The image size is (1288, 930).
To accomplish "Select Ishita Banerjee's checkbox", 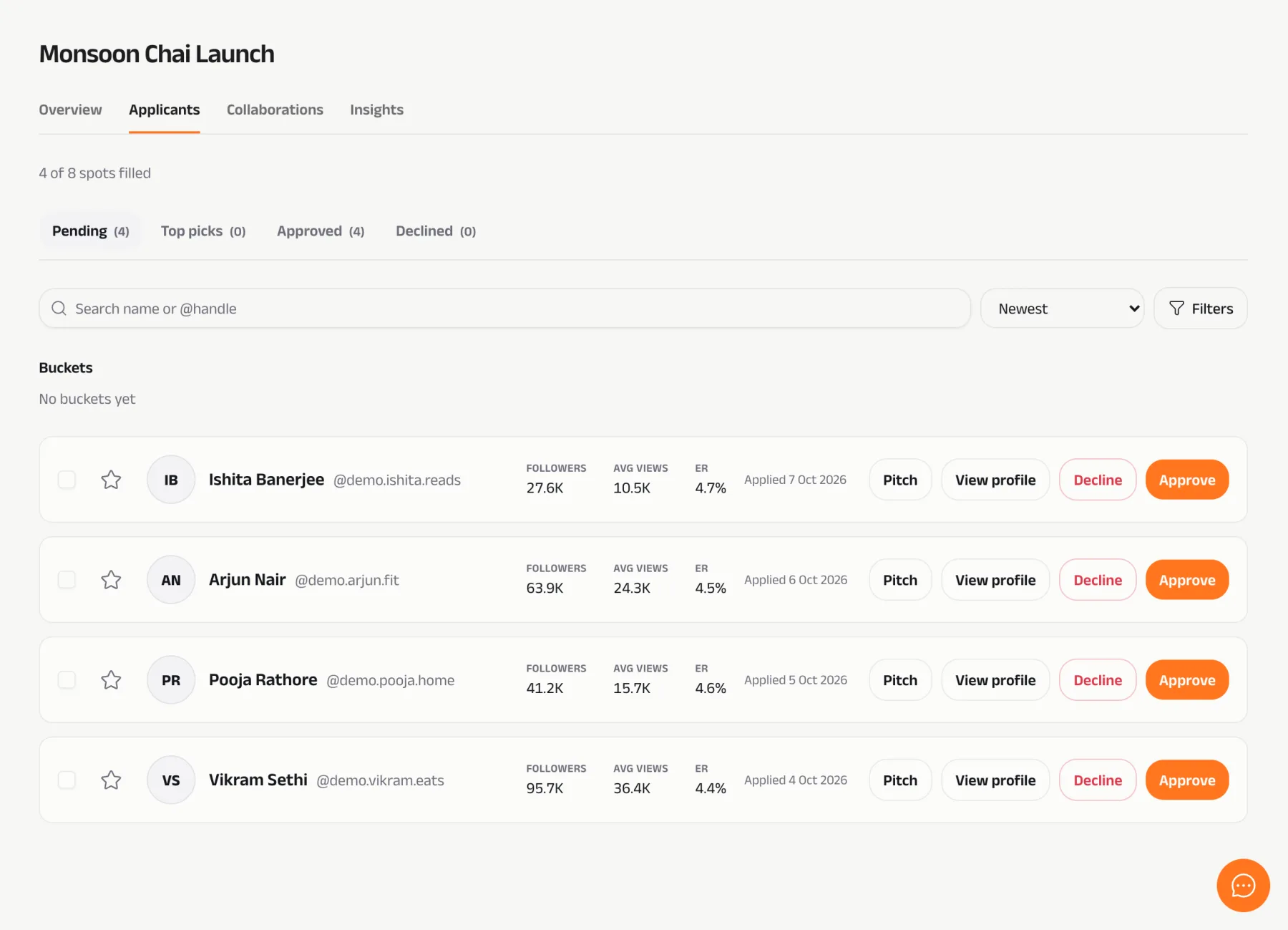I will [67, 480].
